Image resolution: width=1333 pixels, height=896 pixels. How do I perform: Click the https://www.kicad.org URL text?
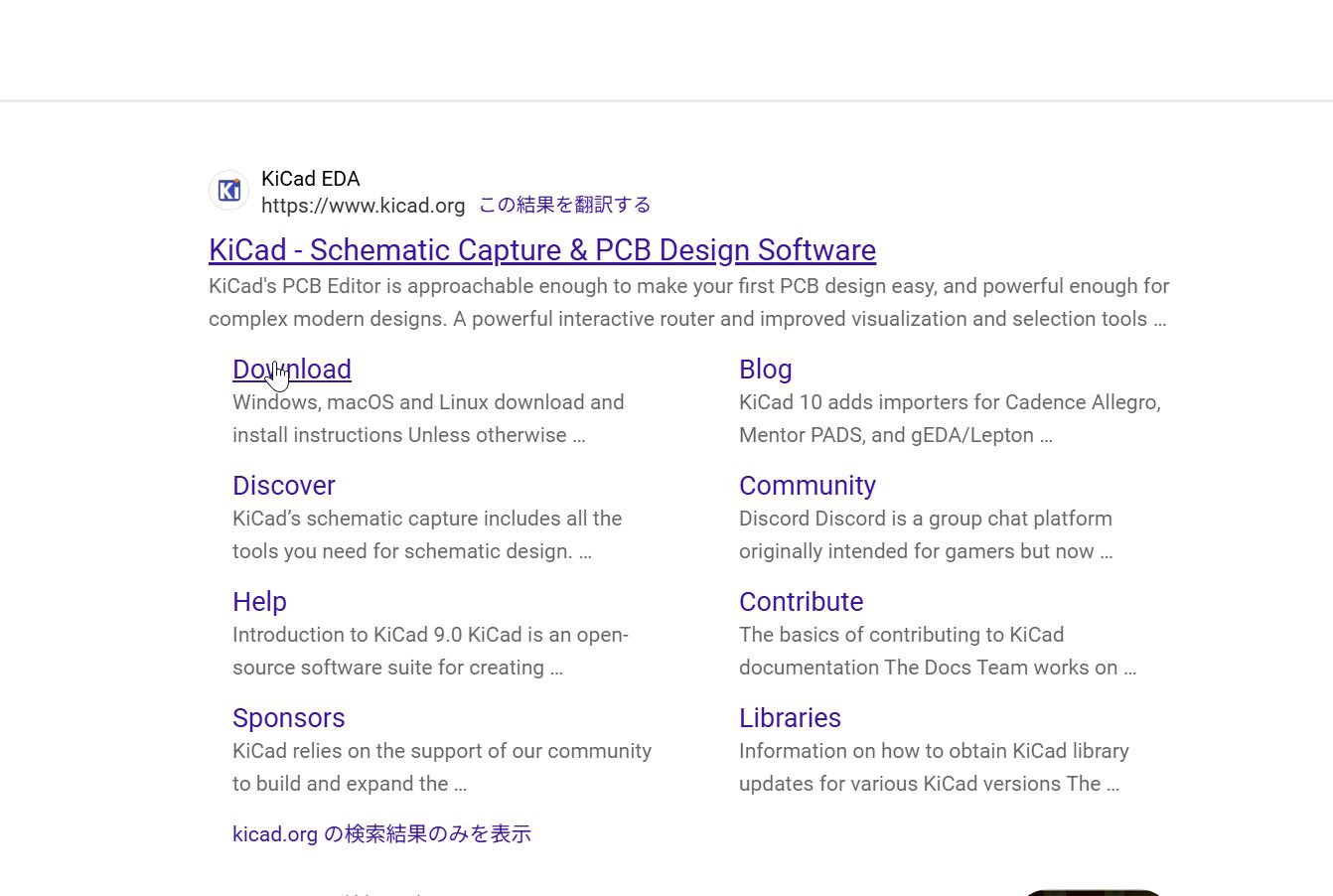(363, 206)
